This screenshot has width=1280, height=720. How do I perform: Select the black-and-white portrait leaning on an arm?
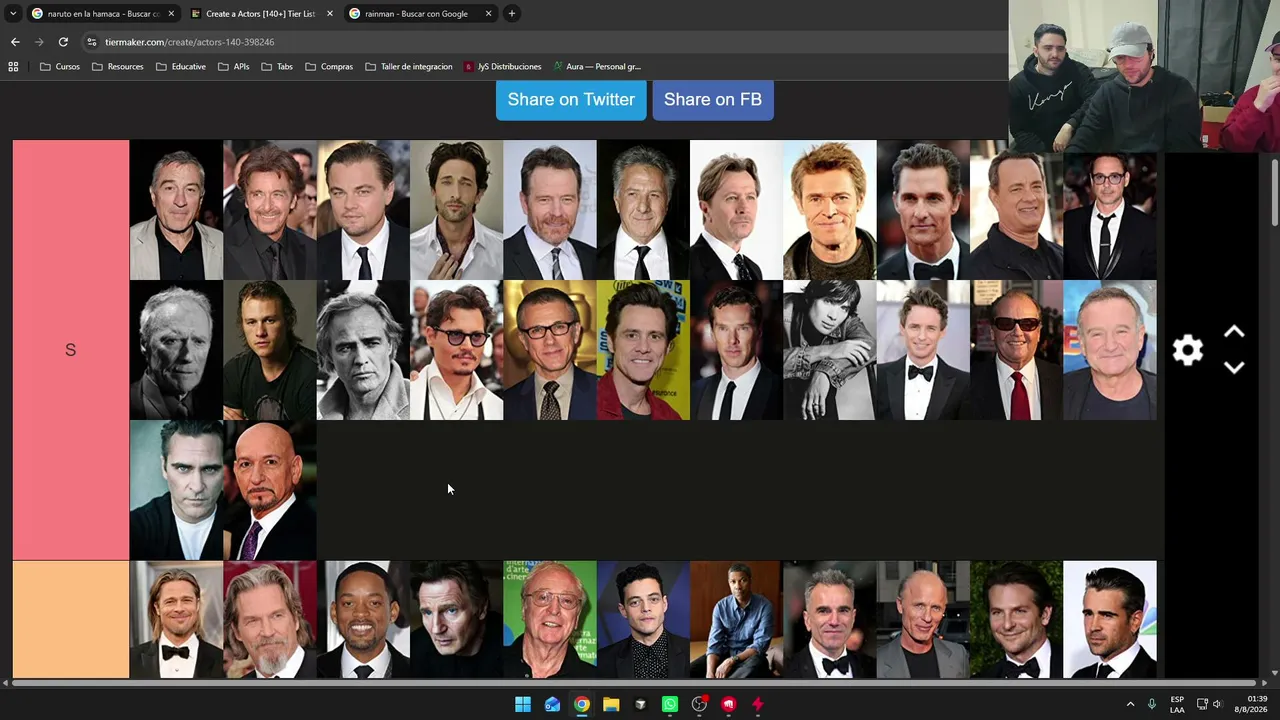tap(830, 350)
